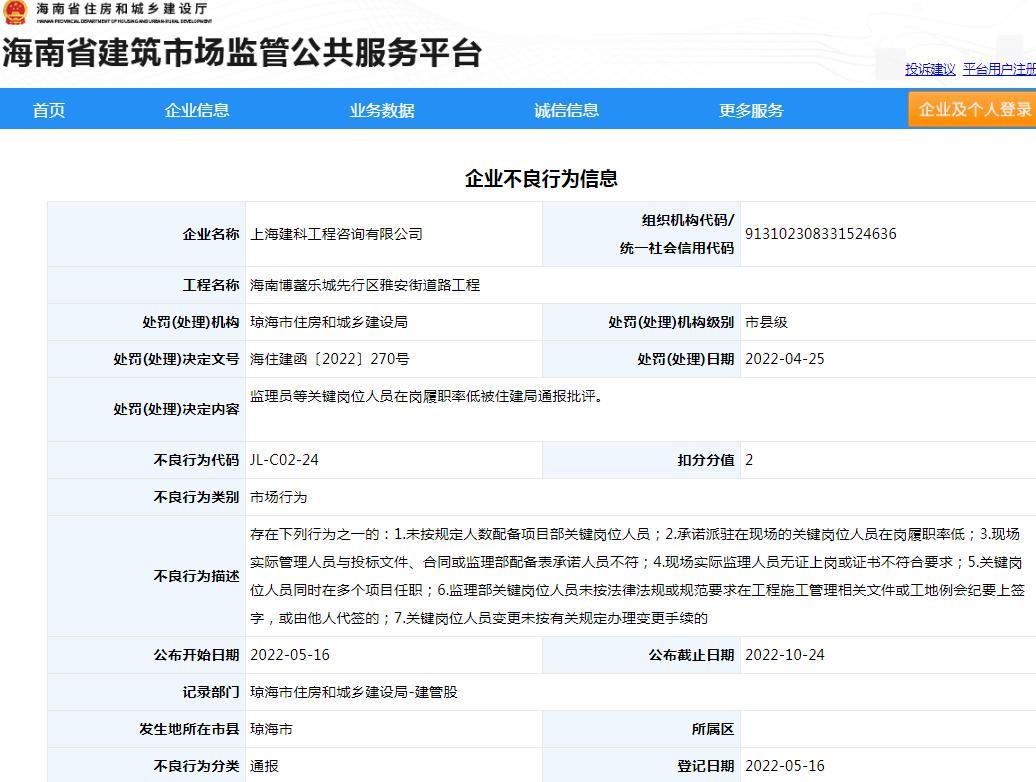Select publication start date 2022-05-16
Viewport: 1036px width, 782px height.
tap(290, 655)
